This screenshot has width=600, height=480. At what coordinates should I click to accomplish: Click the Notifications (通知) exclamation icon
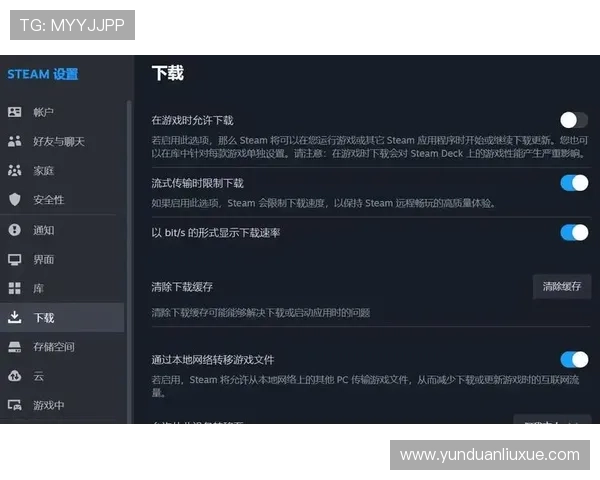15,230
